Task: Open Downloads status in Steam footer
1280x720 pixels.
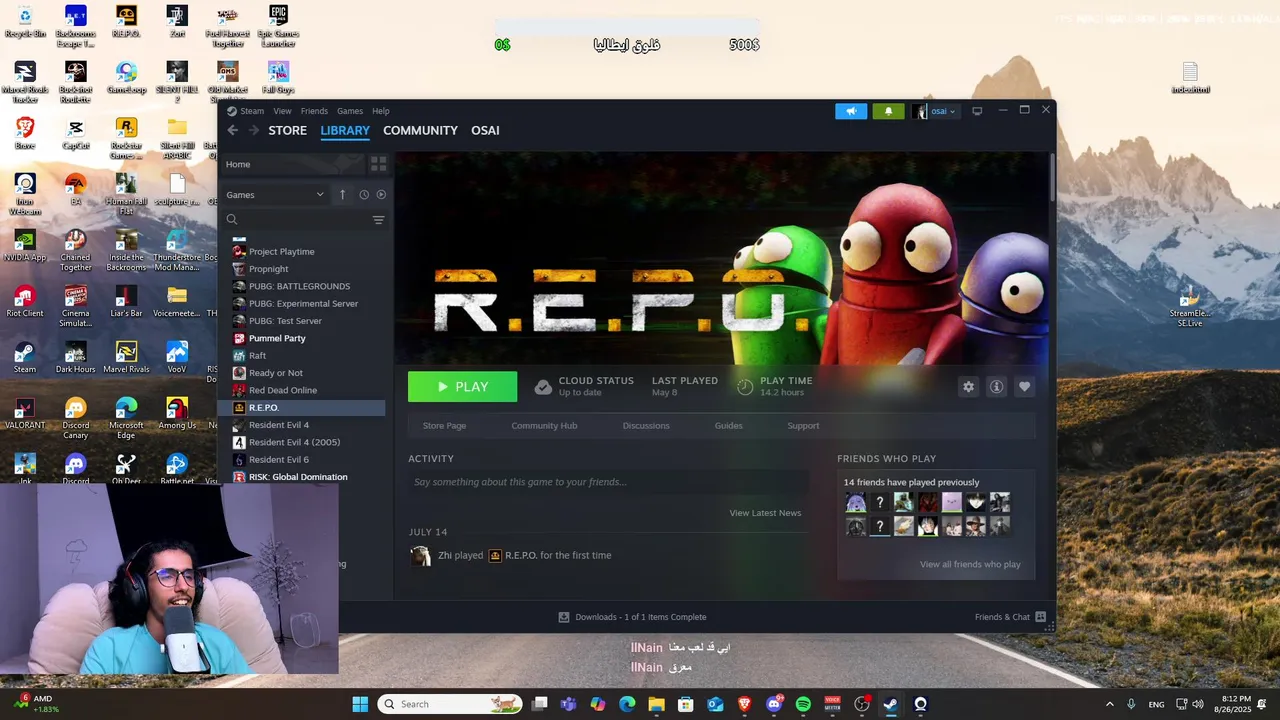Action: [x=632, y=617]
